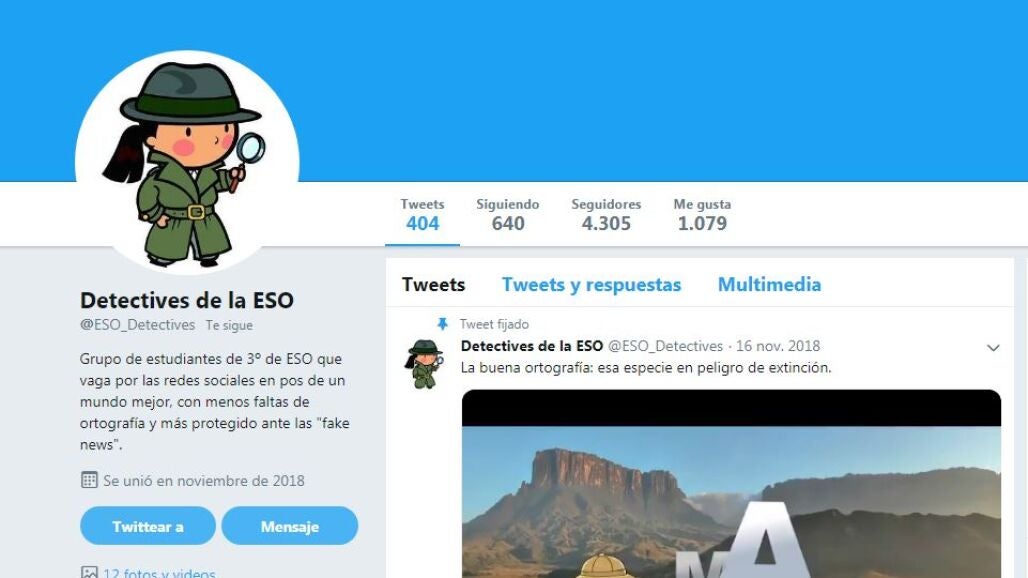This screenshot has width=1028, height=578.
Task: Click the Mensaje button
Action: coord(290,526)
